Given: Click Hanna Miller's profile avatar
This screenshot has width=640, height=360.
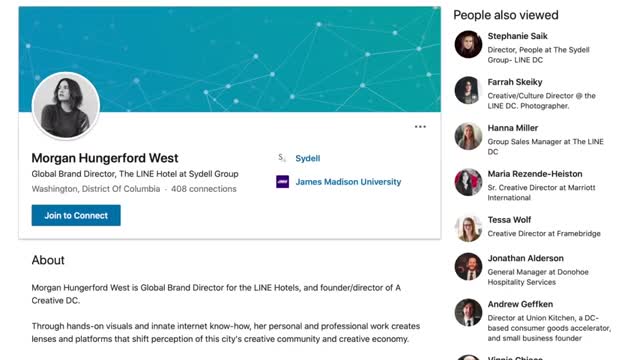Looking at the screenshot, I should click(468, 136).
